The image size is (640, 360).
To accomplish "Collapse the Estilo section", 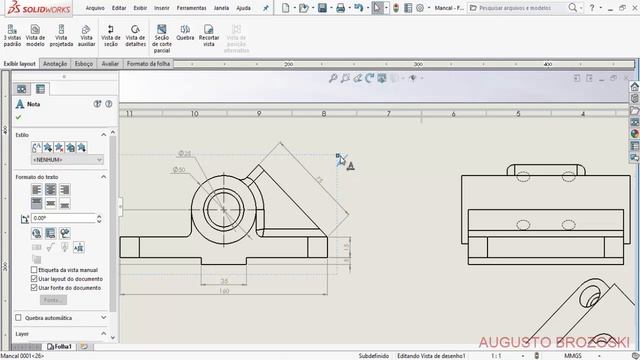I will (x=103, y=135).
